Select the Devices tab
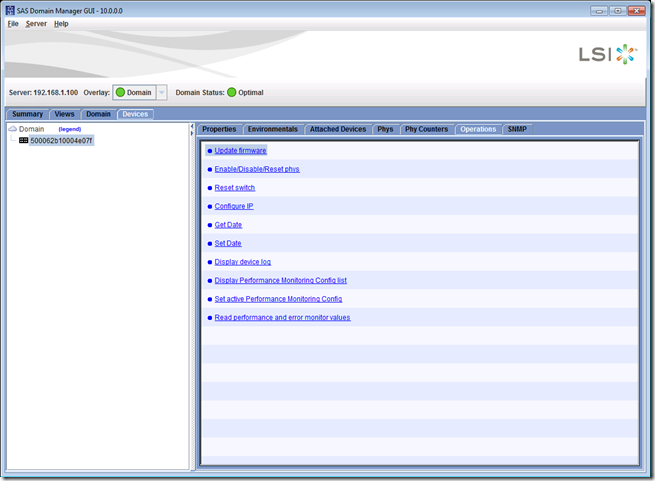The image size is (655, 481). point(135,114)
